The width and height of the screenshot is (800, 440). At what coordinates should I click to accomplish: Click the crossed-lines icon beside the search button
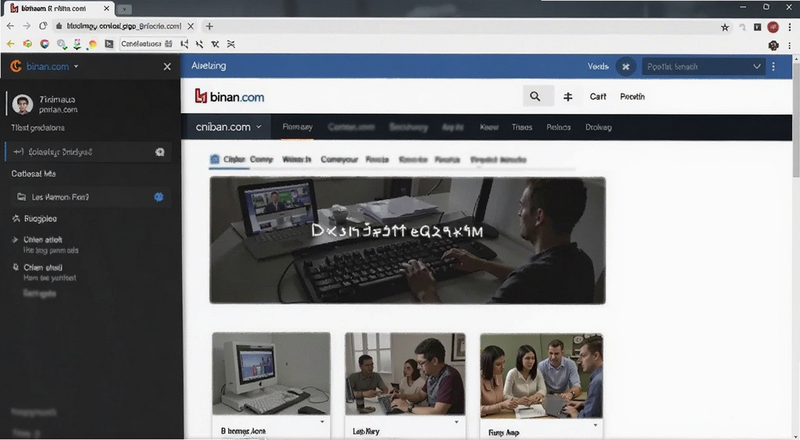click(568, 96)
